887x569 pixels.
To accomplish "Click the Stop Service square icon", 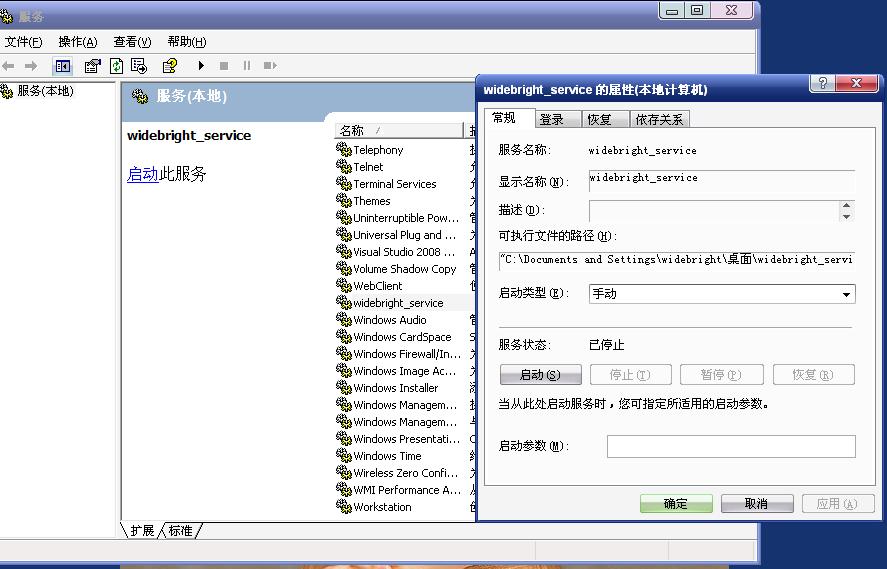I will [224, 66].
